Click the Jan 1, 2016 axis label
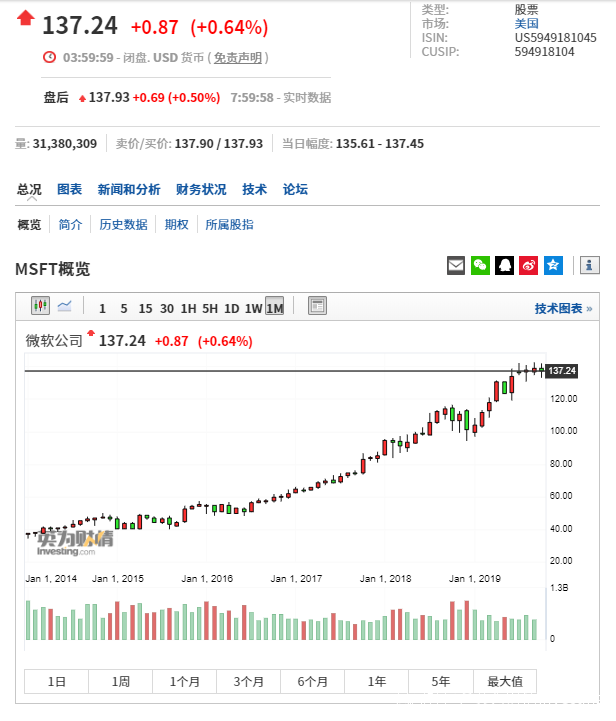 coord(207,578)
